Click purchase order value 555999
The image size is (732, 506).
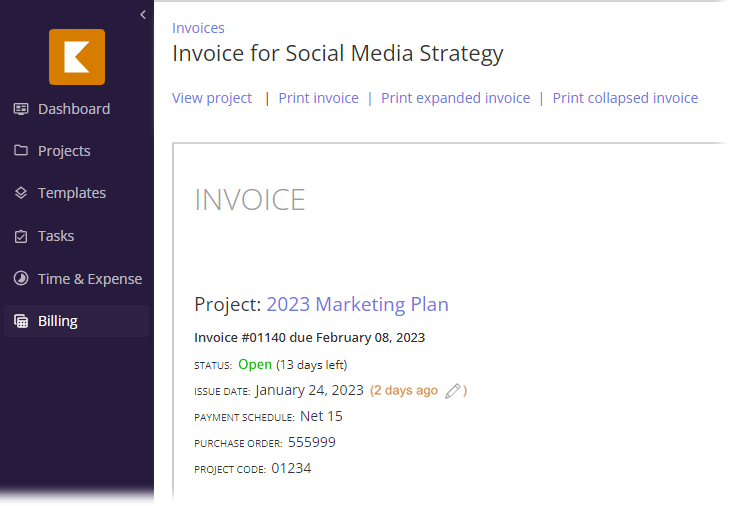click(312, 442)
